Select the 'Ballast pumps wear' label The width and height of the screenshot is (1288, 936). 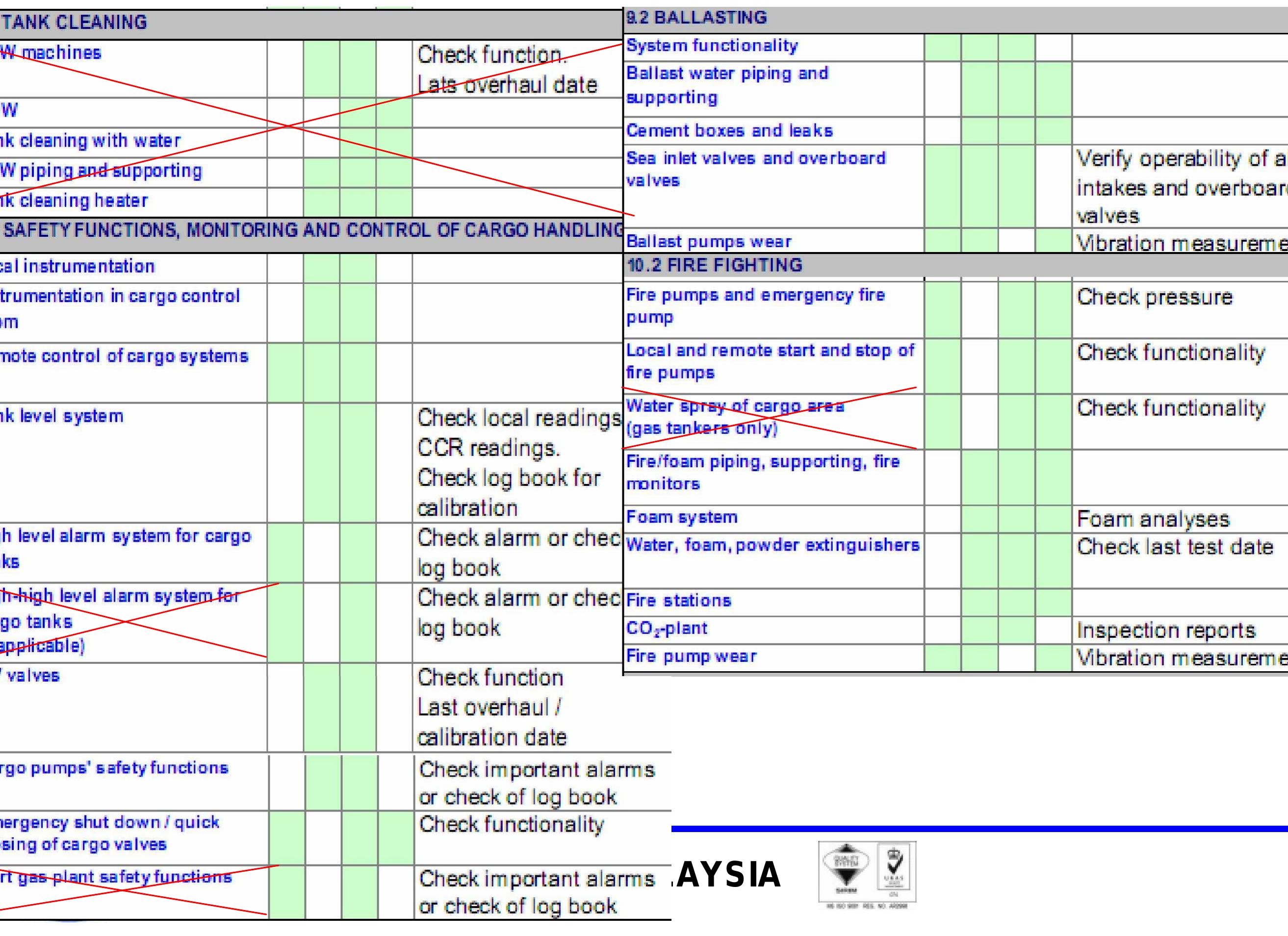pyautogui.click(x=709, y=242)
